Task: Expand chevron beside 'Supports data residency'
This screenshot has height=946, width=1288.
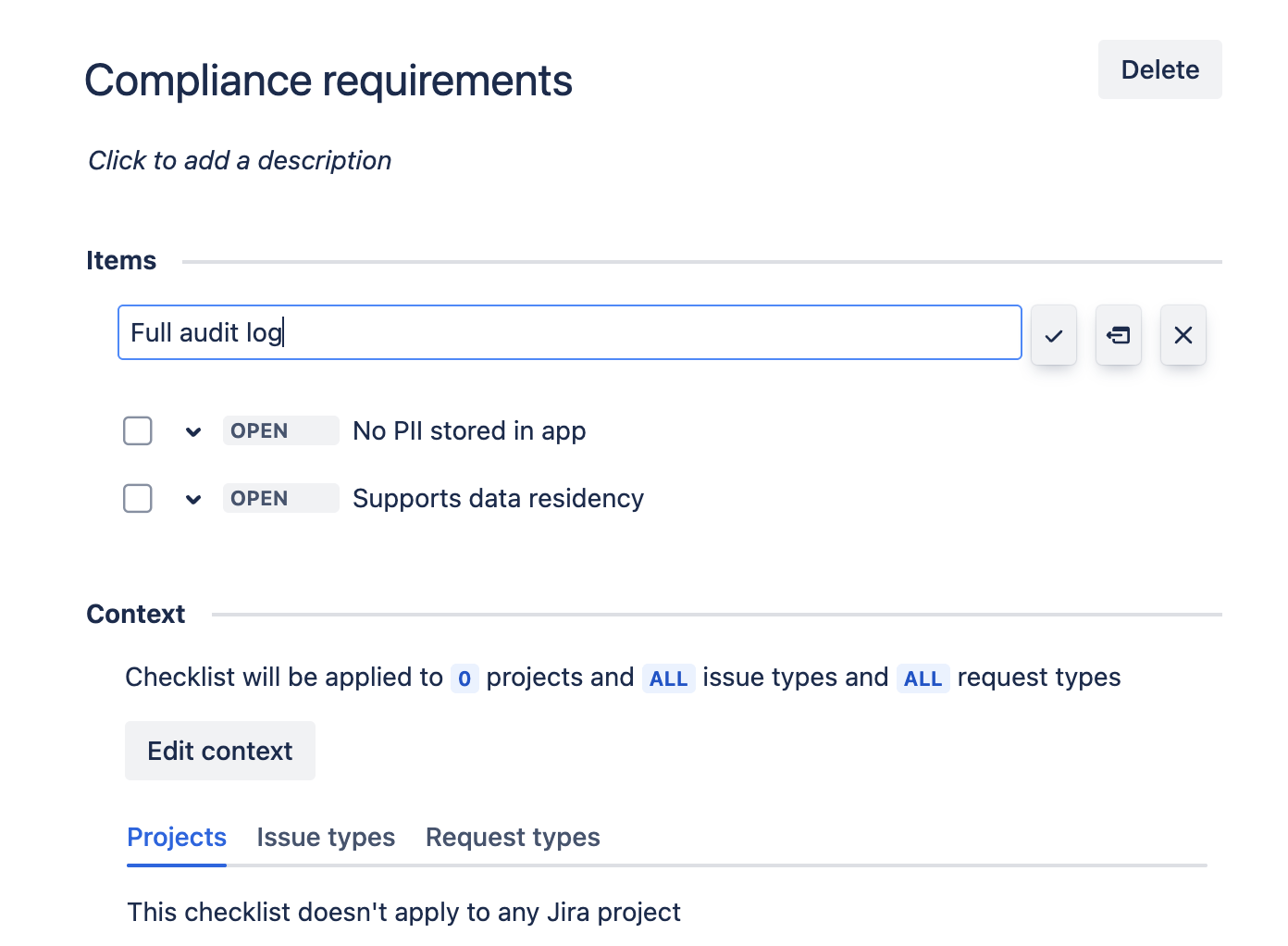Action: [193, 499]
